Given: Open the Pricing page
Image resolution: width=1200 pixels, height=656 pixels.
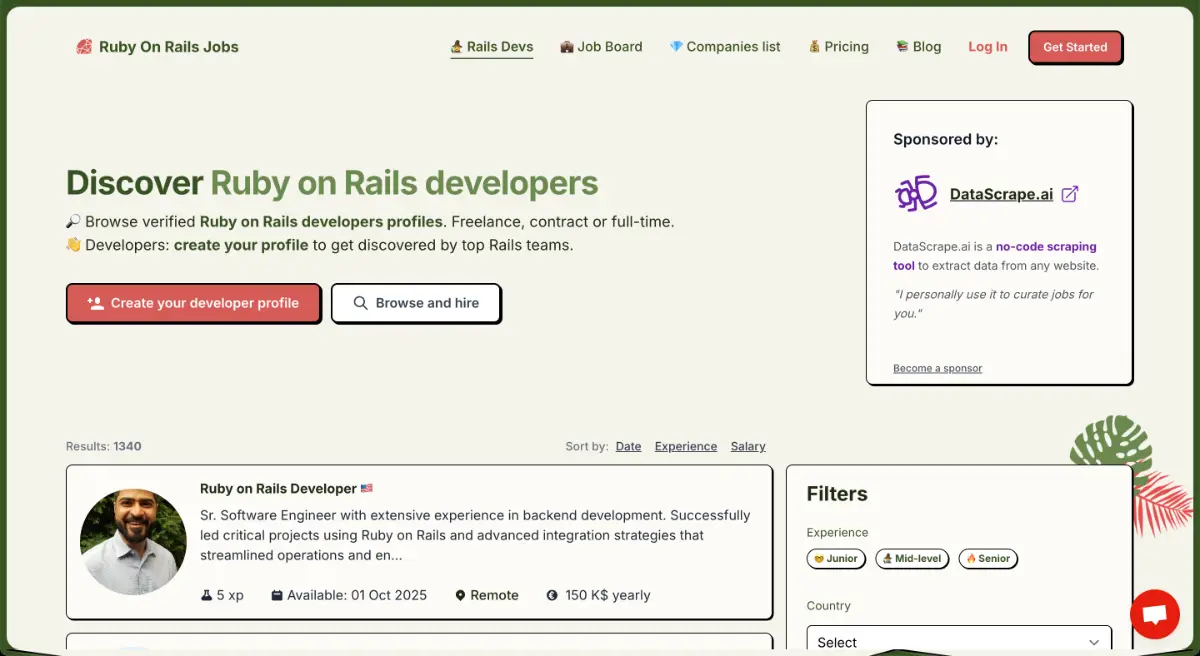Looking at the screenshot, I should click(x=838, y=46).
